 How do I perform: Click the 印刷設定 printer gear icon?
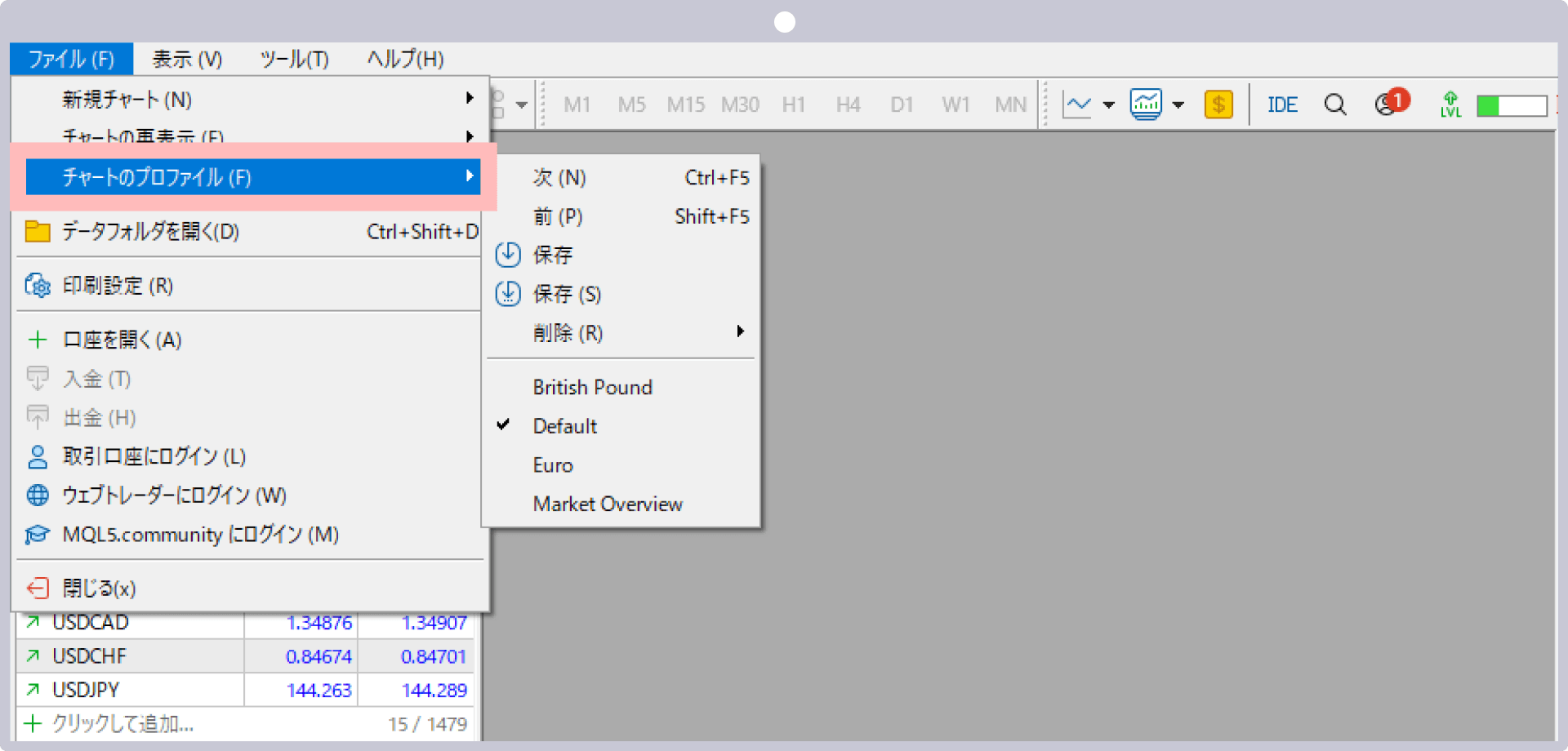click(38, 286)
